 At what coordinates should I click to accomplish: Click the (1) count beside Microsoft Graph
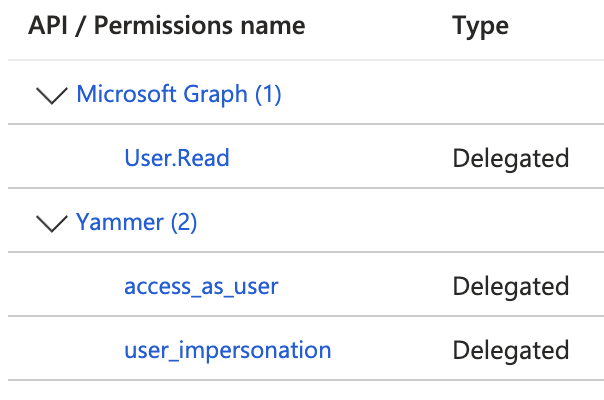(268, 94)
